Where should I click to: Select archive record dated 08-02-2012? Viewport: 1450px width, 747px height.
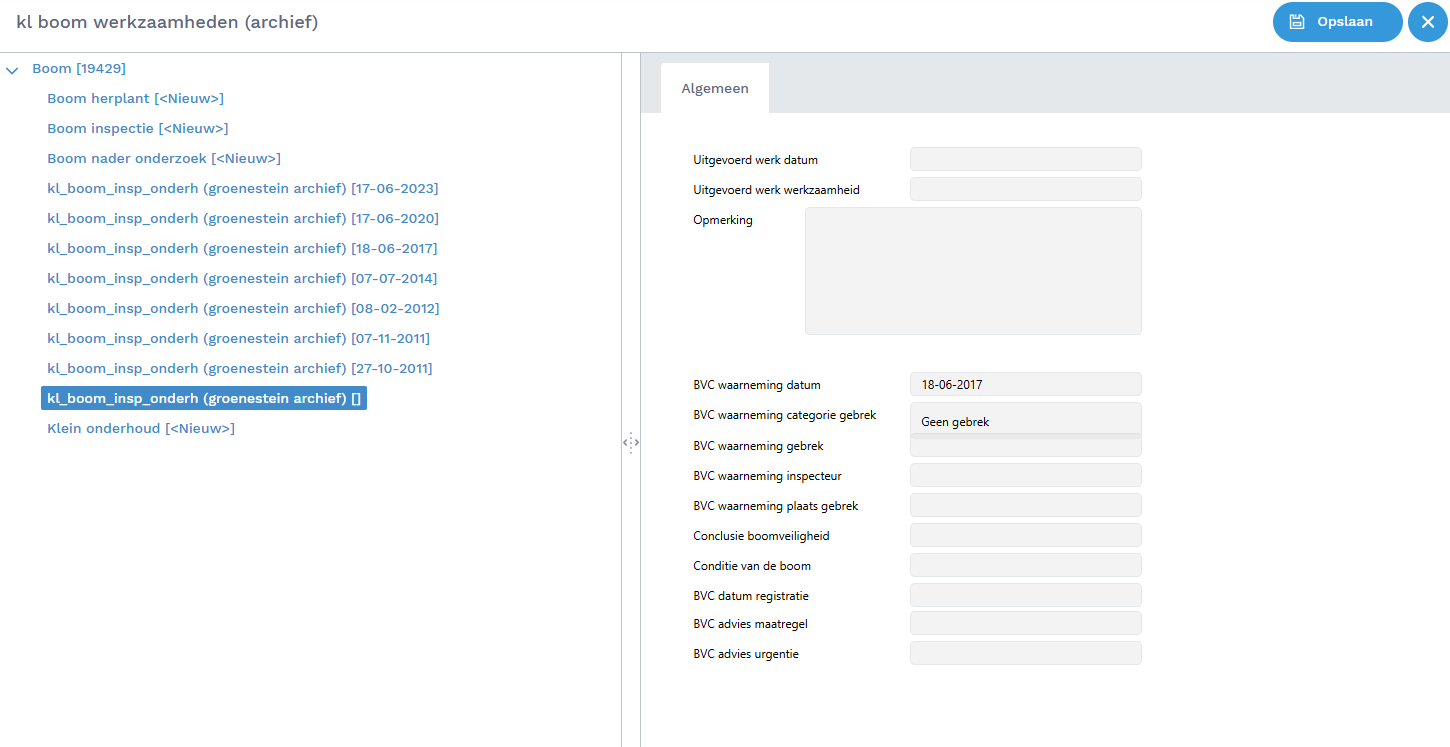pos(242,309)
